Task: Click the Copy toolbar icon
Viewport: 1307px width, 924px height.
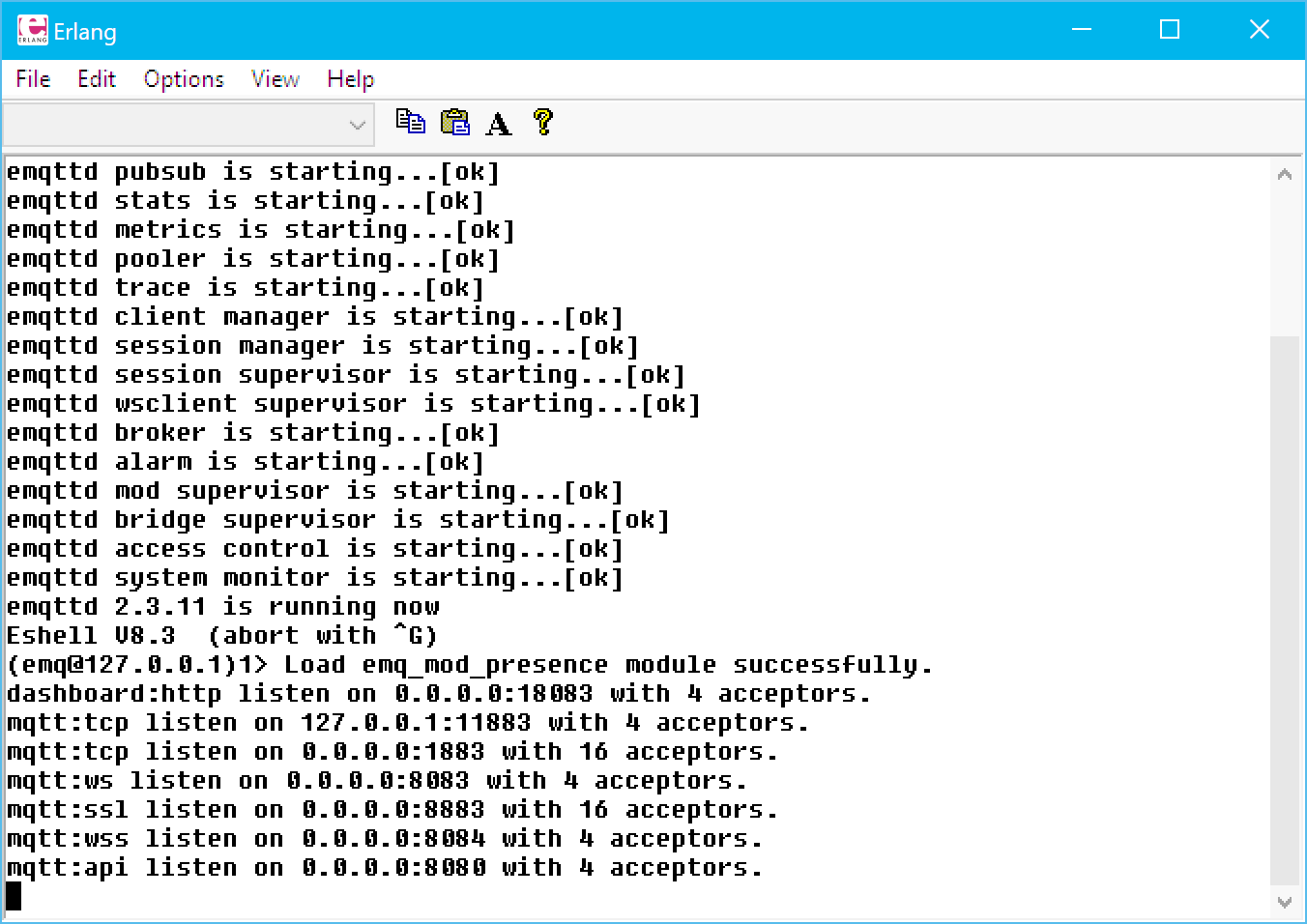Action: (411, 122)
